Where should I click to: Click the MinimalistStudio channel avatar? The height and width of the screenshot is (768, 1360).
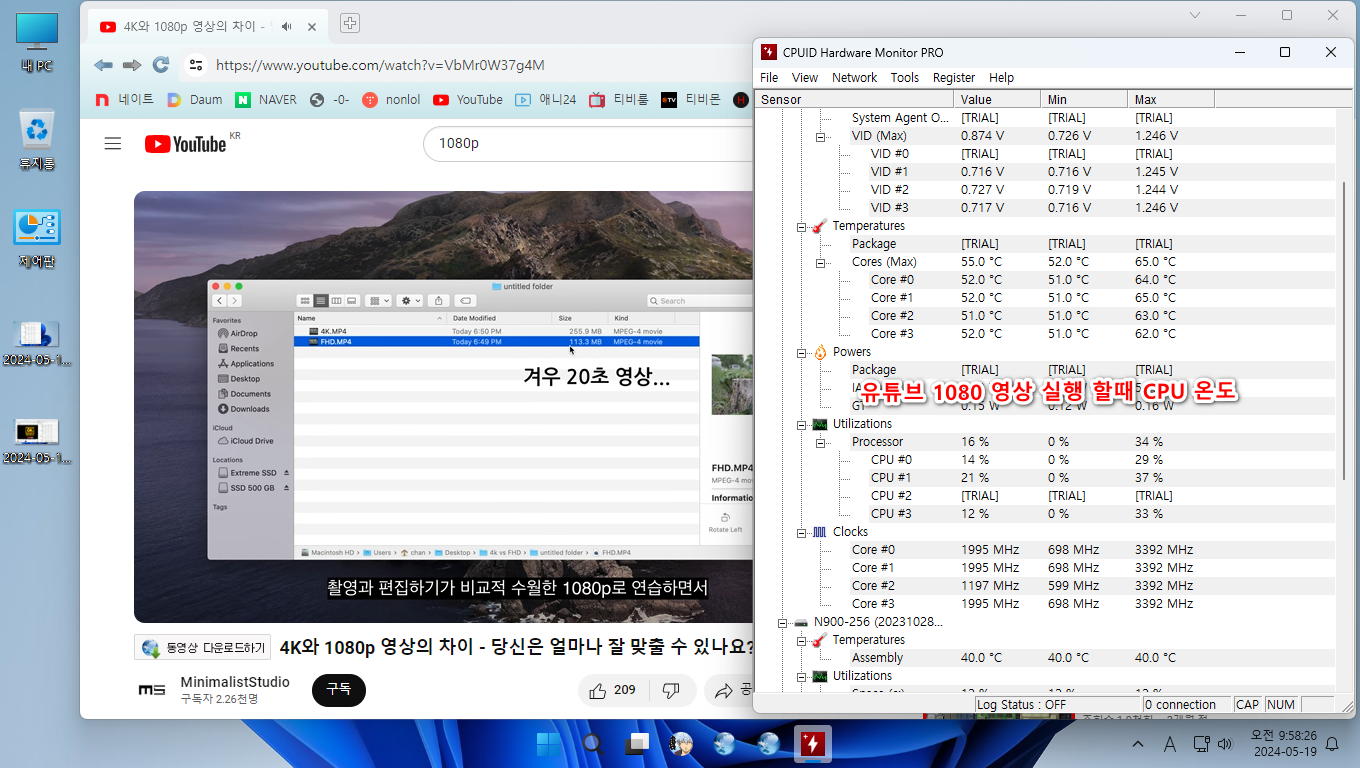tap(152, 690)
